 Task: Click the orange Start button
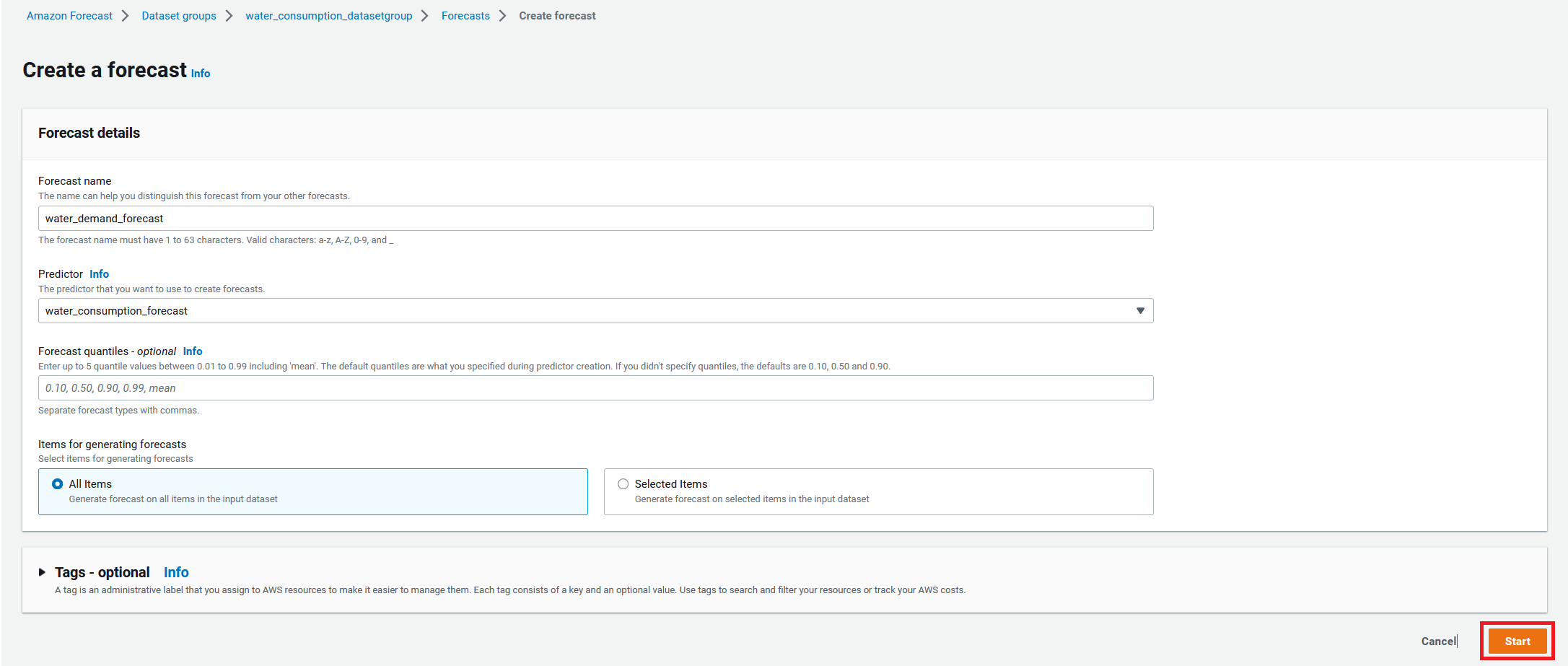pos(1517,641)
